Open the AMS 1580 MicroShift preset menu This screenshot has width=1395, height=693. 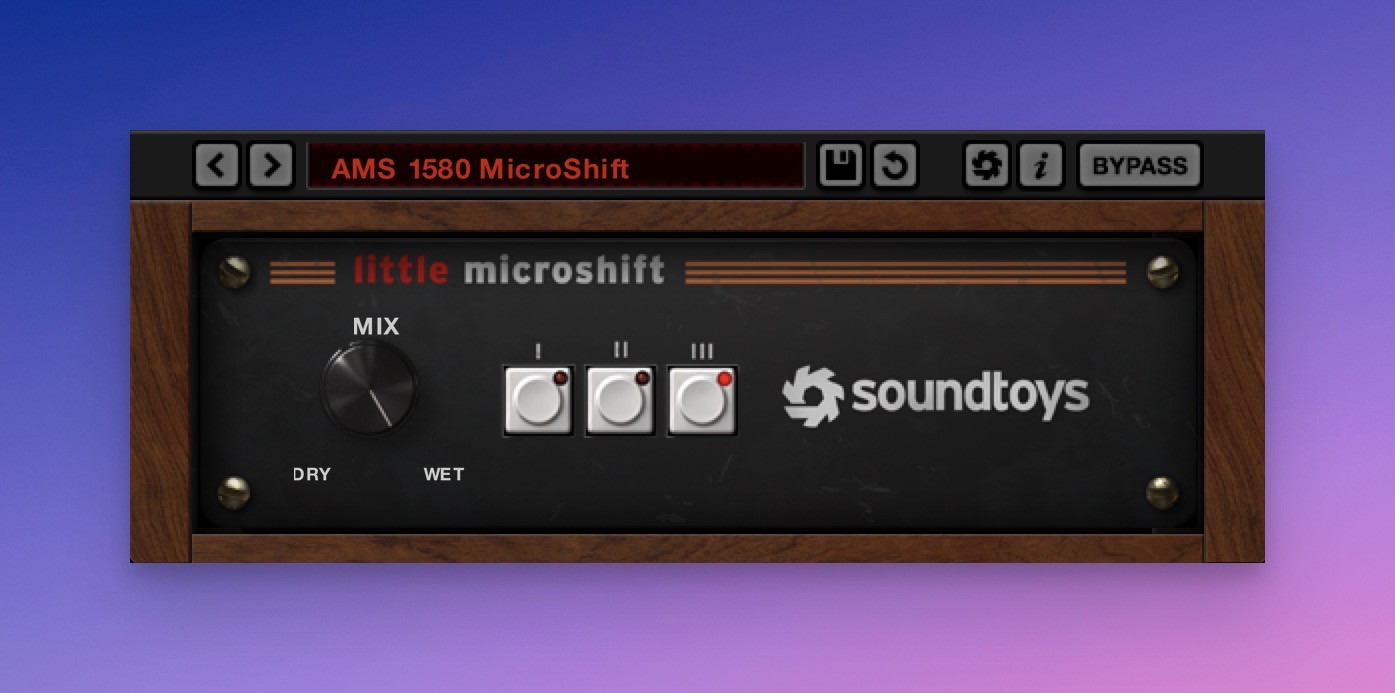coord(555,167)
